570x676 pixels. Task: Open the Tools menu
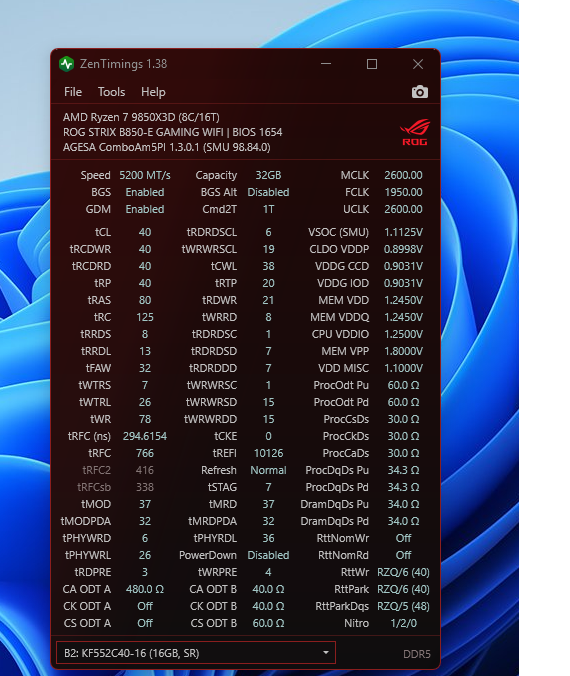111,92
